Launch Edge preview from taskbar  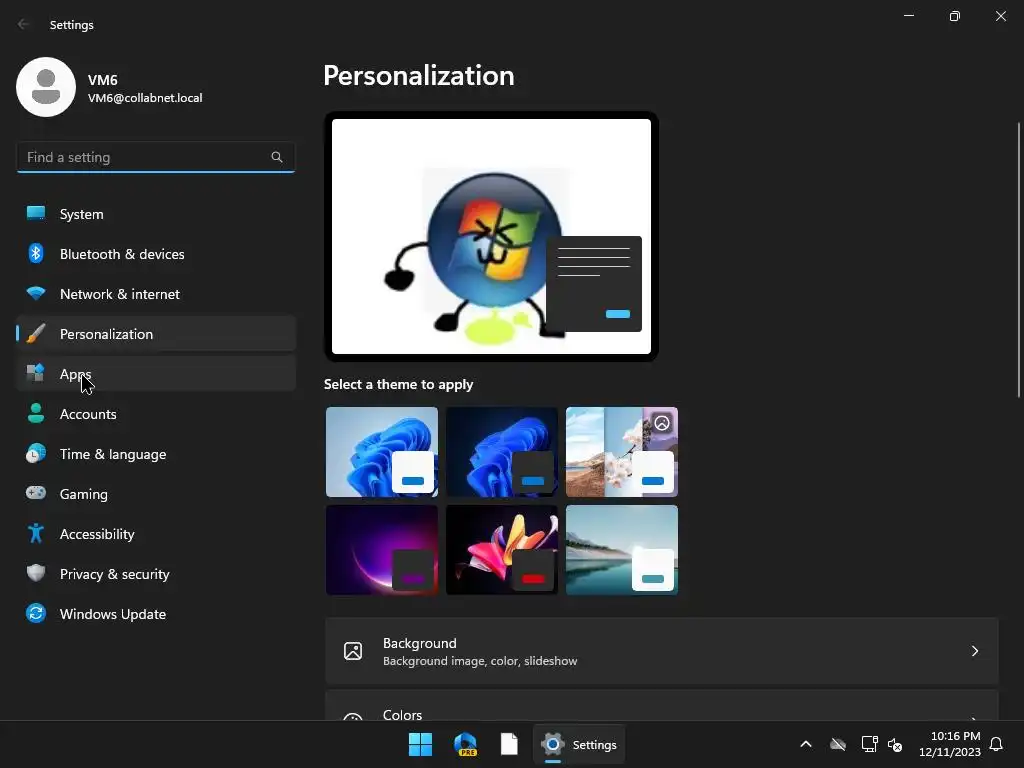coord(465,744)
